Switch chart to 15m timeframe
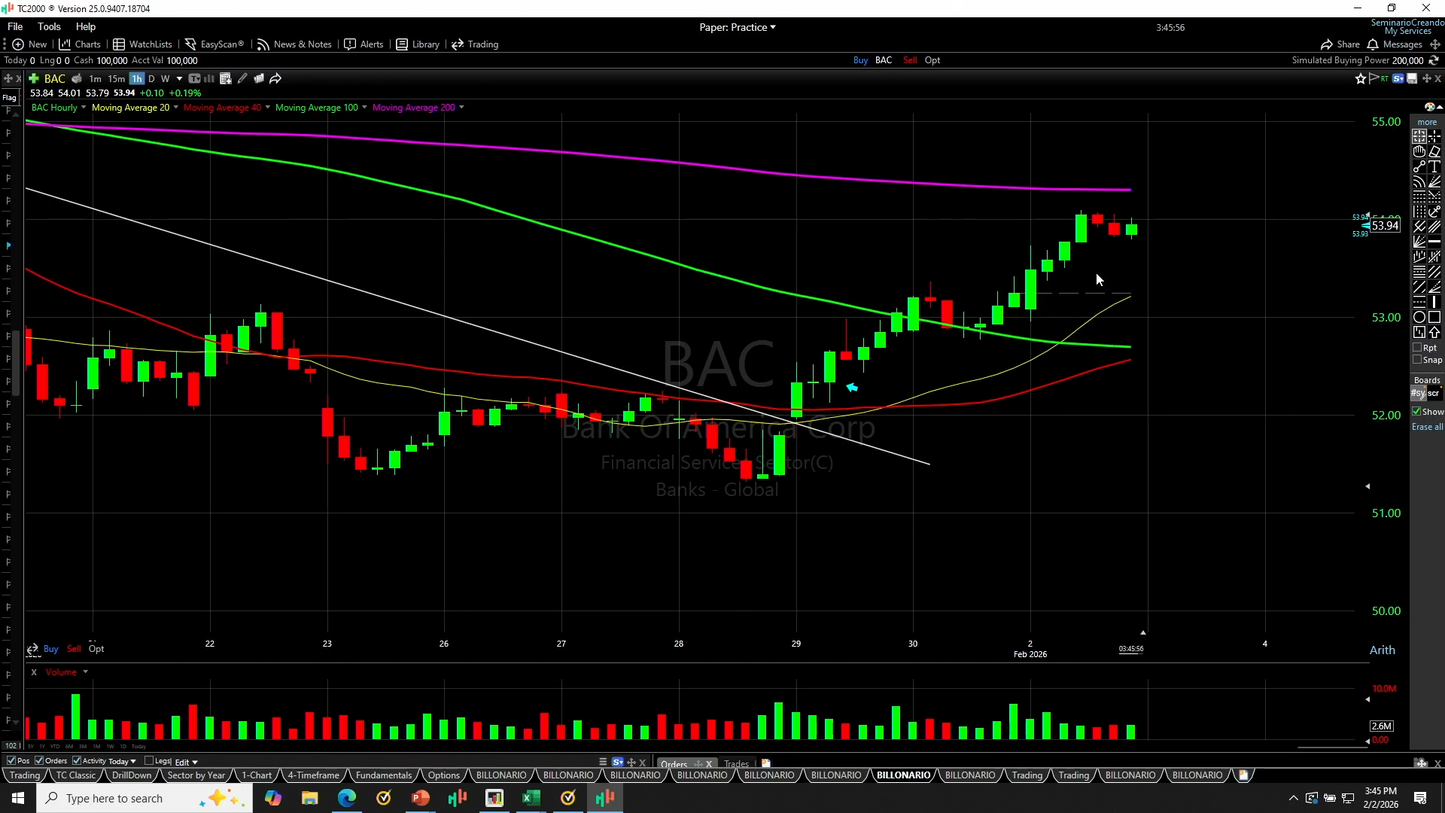 tap(116, 79)
